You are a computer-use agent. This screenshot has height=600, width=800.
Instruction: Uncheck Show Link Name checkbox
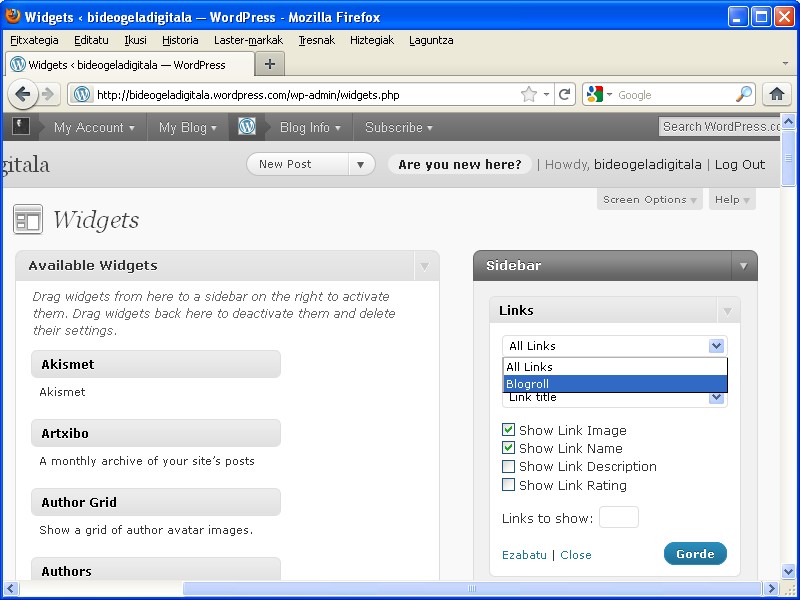[508, 448]
